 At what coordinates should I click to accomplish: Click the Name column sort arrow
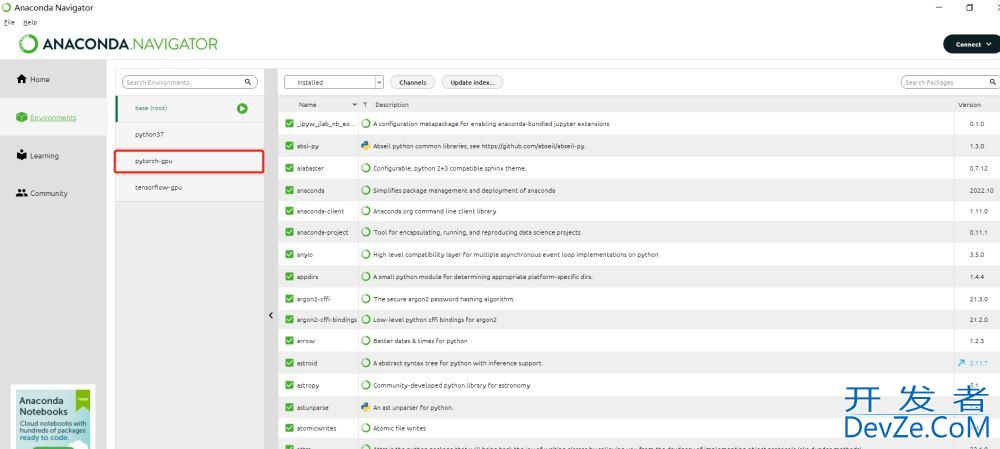click(355, 105)
